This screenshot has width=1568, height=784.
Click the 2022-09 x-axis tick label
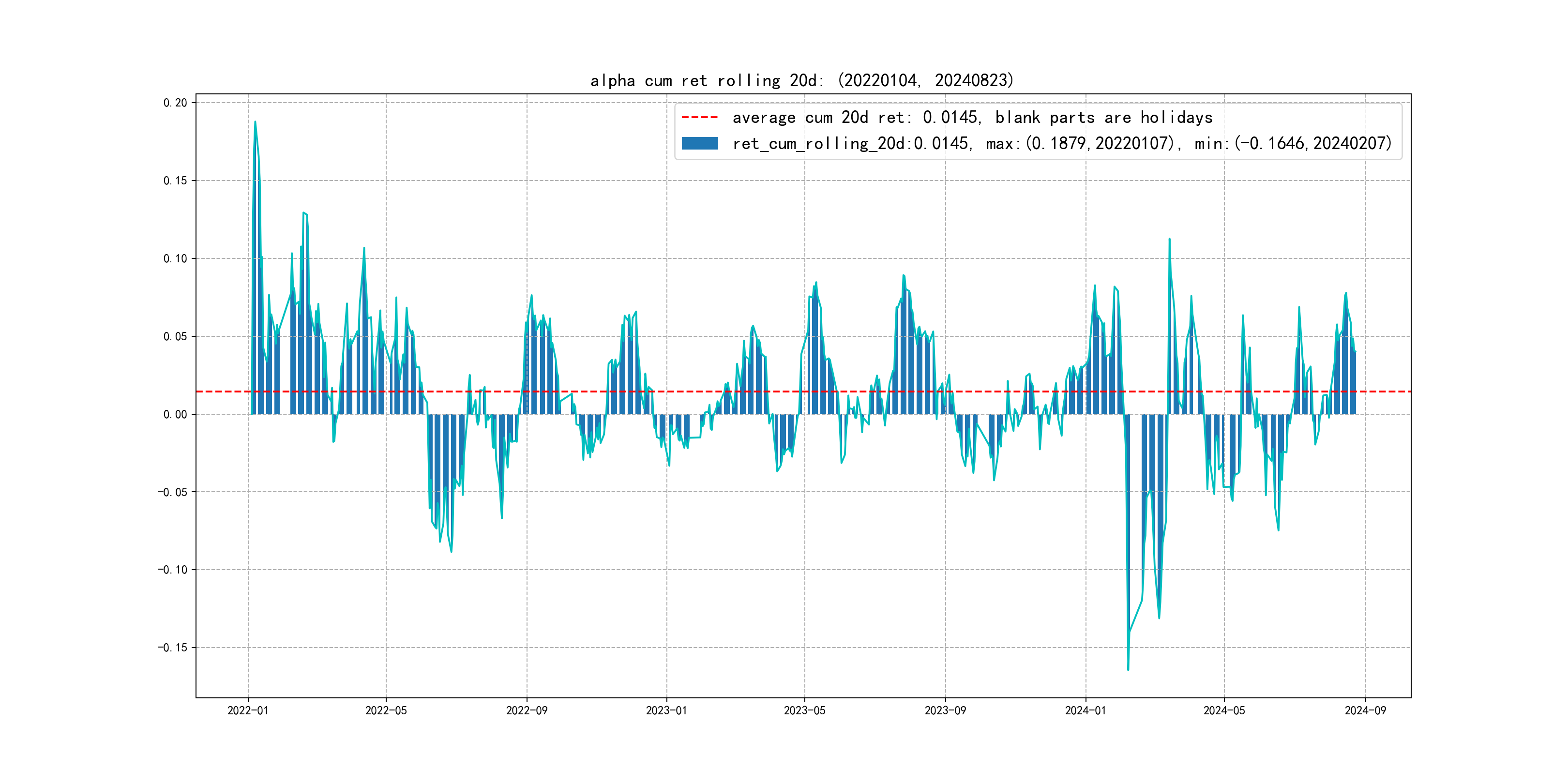527,710
